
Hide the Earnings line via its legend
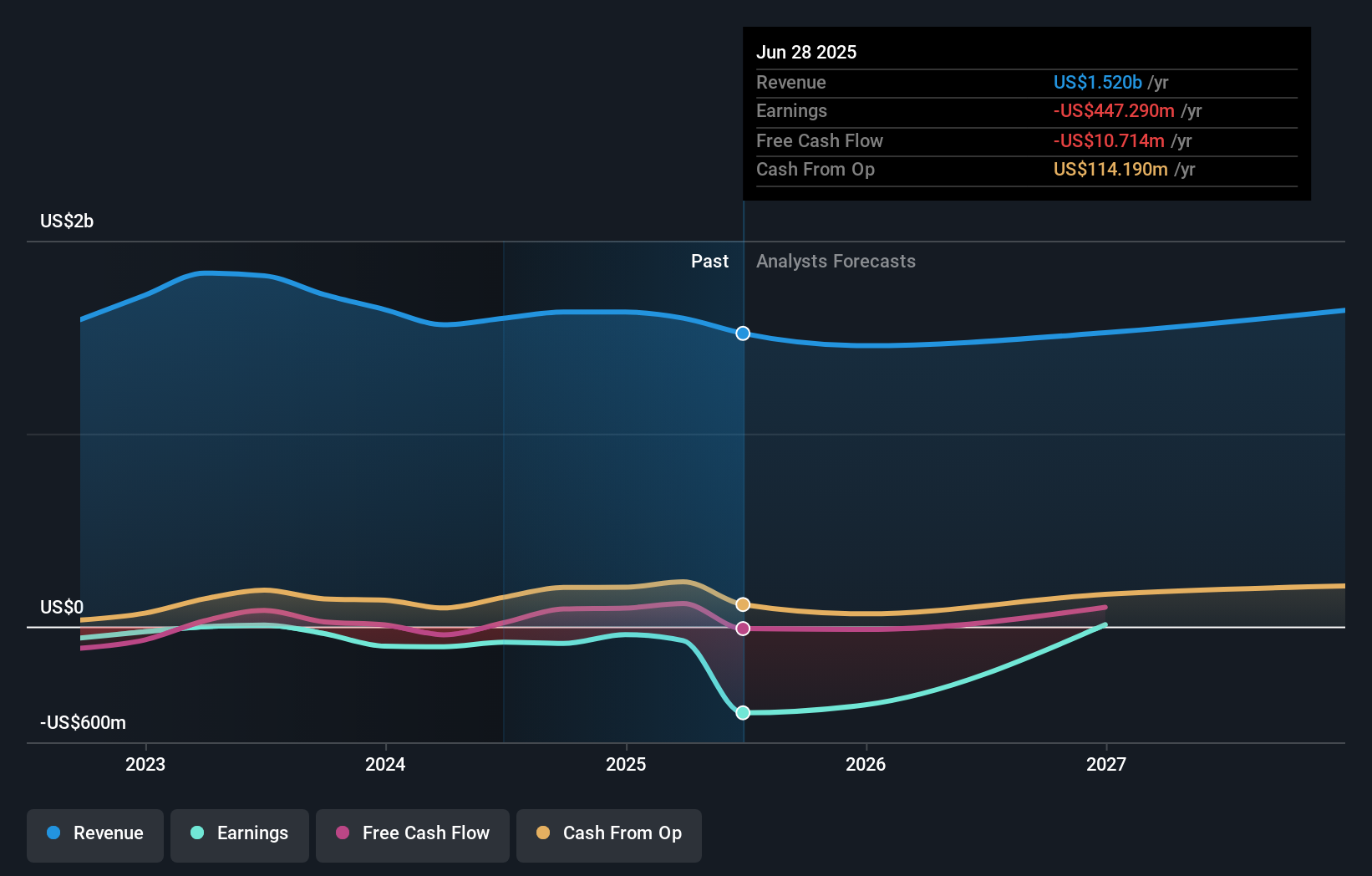(240, 835)
